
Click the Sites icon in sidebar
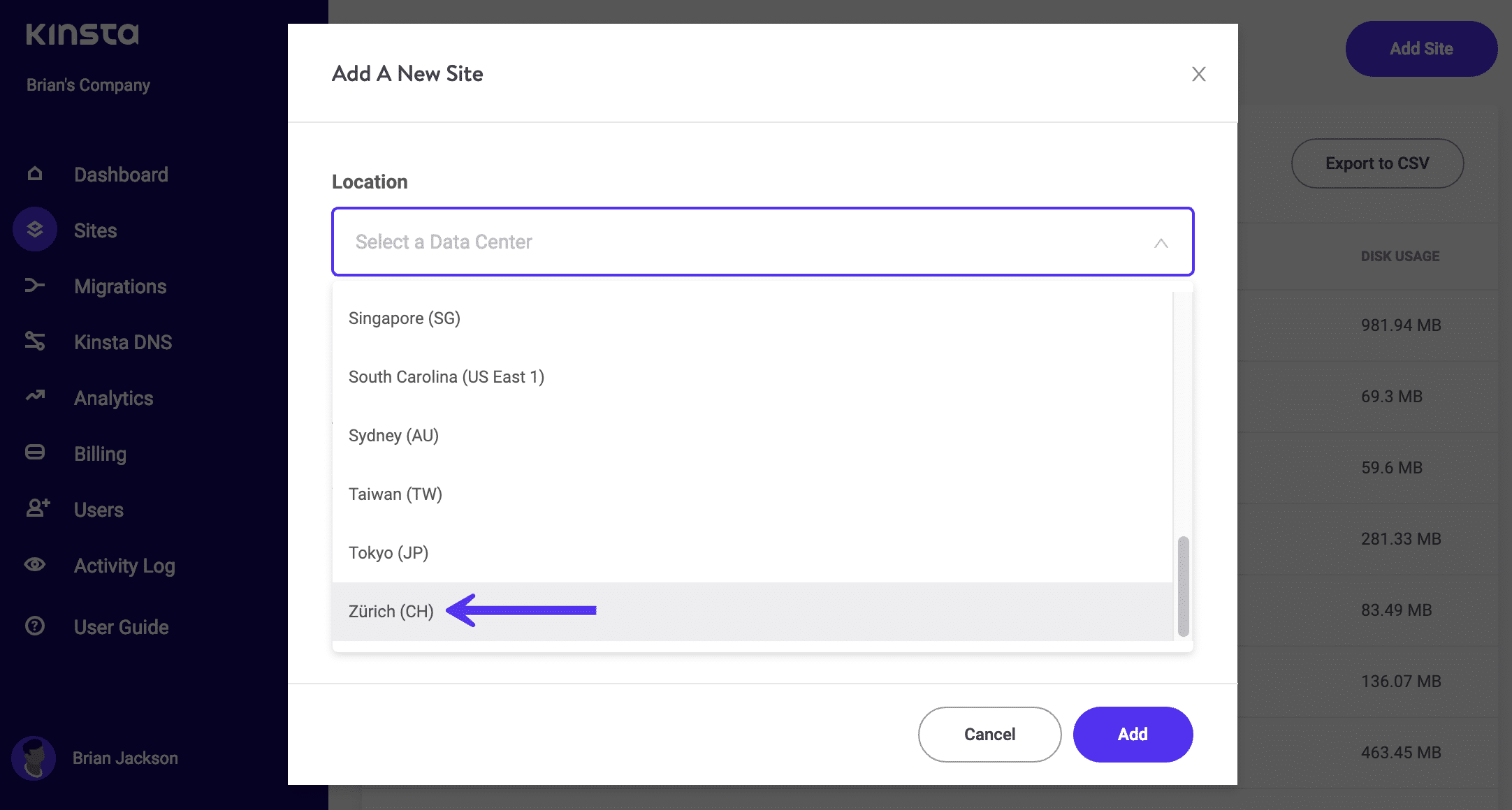point(33,229)
